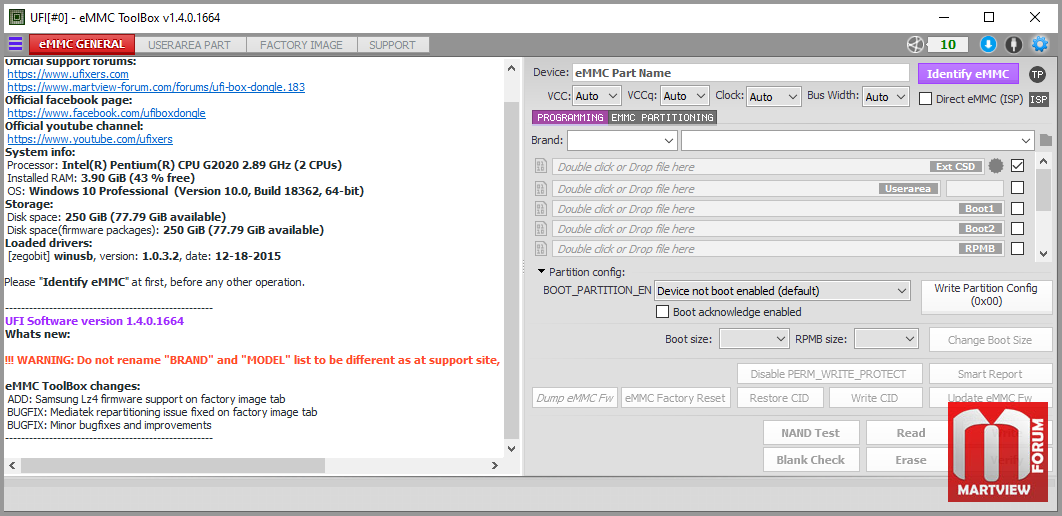Image resolution: width=1062 pixels, height=516 pixels.
Task: Click the Device eMMC Part Name field
Action: (740, 73)
